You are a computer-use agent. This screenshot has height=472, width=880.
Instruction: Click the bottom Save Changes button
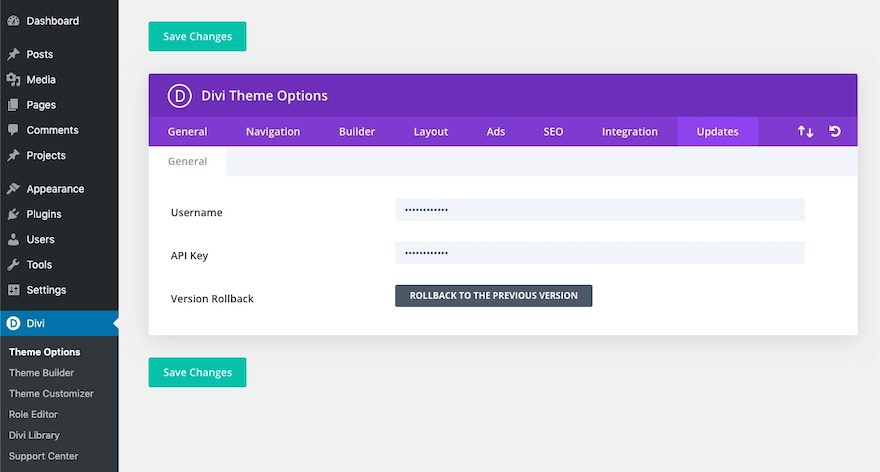click(197, 373)
